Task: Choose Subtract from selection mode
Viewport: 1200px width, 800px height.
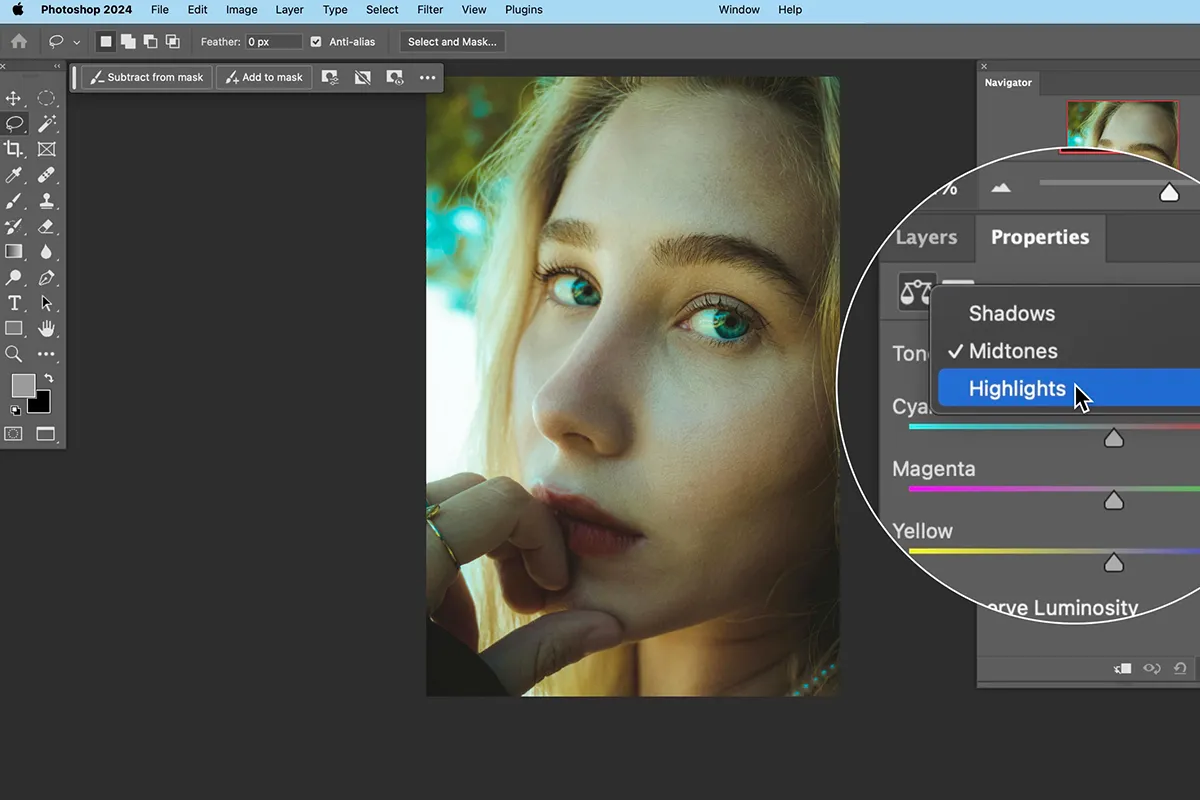Action: pos(150,42)
